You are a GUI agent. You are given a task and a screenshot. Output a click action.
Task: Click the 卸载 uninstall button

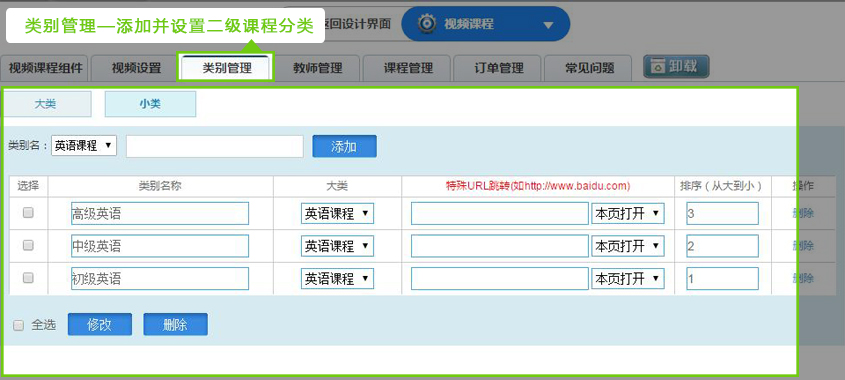click(676, 67)
